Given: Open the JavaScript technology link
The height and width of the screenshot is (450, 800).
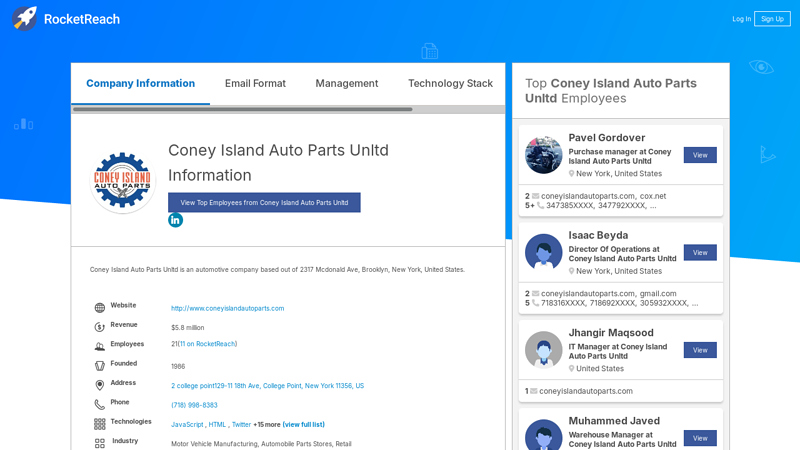Looking at the screenshot, I should coord(187,424).
